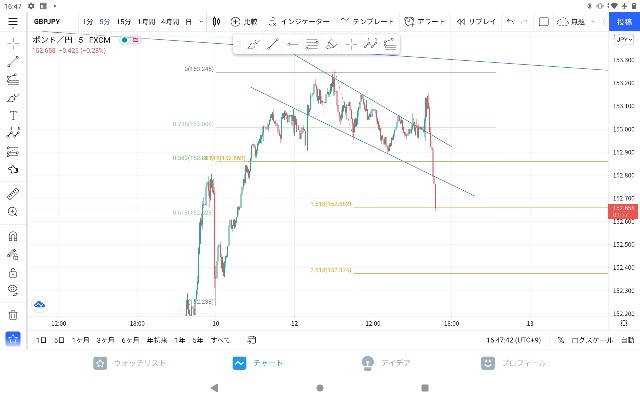Screen dimensions: 640x400
Task: Open the JPY currency dropdown
Action: coord(624,40)
